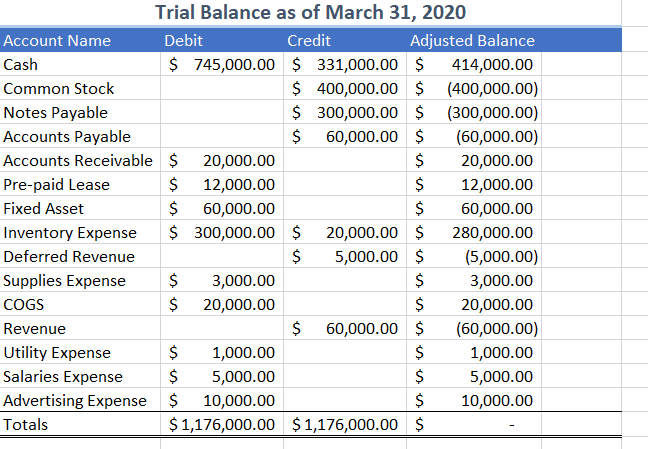Image resolution: width=648 pixels, height=449 pixels.
Task: Click the COGS row label
Action: [x=80, y=304]
